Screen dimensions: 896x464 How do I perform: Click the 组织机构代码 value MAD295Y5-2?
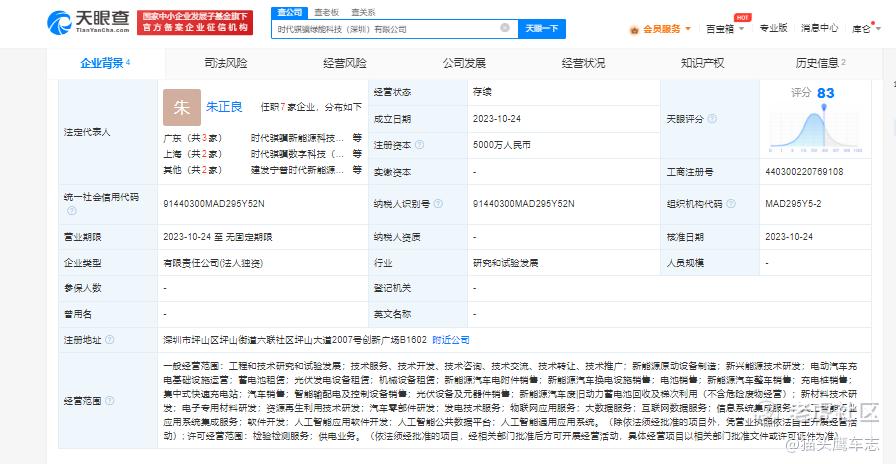pos(793,203)
